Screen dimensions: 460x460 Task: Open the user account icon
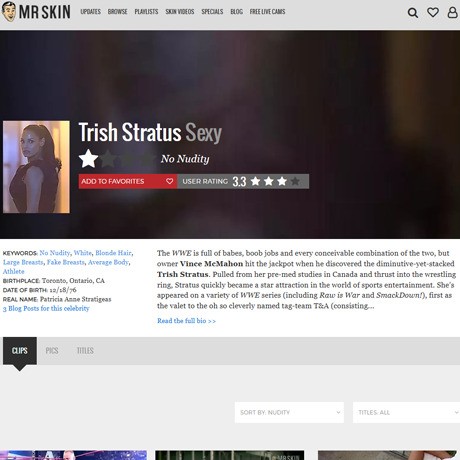(x=452, y=13)
